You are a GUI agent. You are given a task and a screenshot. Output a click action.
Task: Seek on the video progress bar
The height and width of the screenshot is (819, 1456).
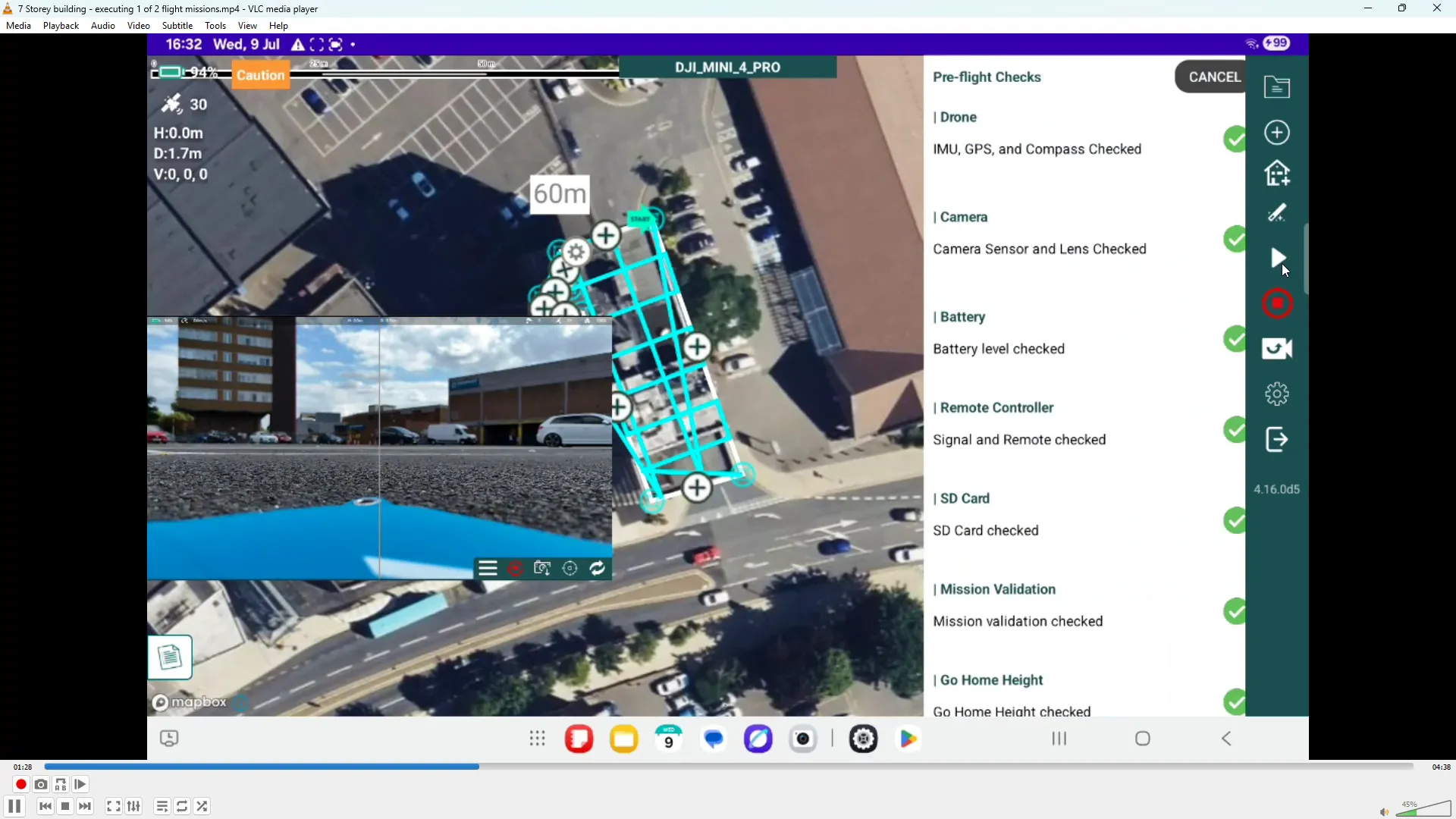point(728,767)
